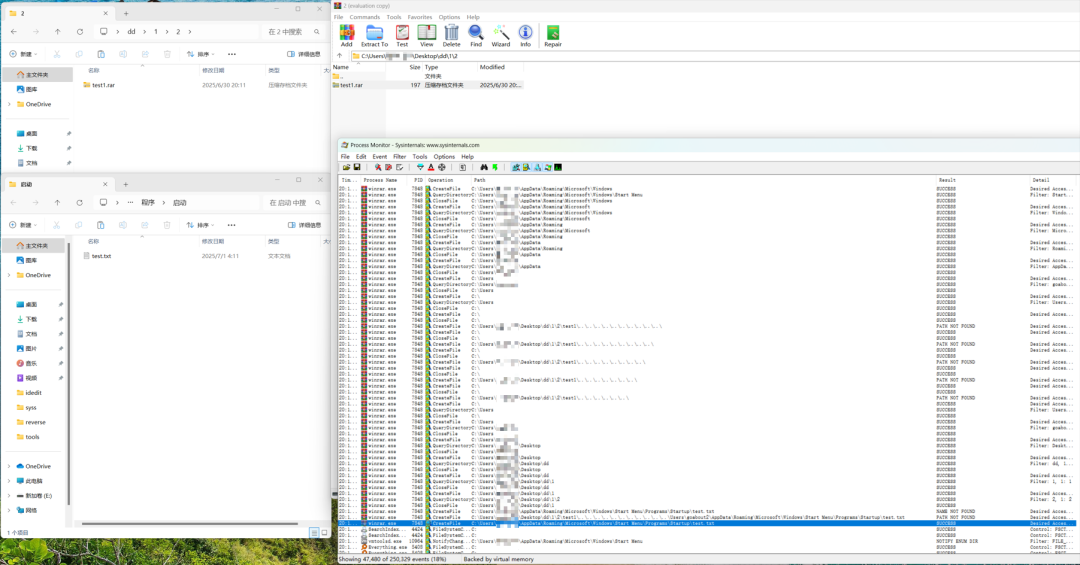
Task: Toggle 详细信息 pane in the 2 window
Action: click(x=304, y=54)
